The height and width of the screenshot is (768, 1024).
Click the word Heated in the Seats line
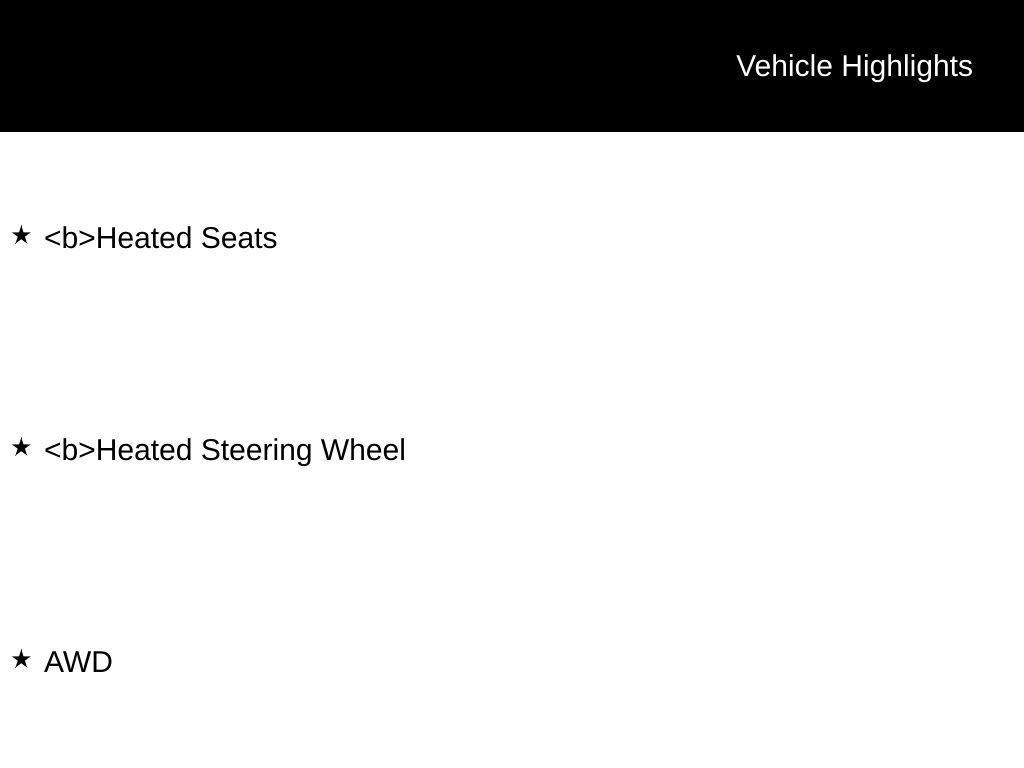click(x=145, y=239)
